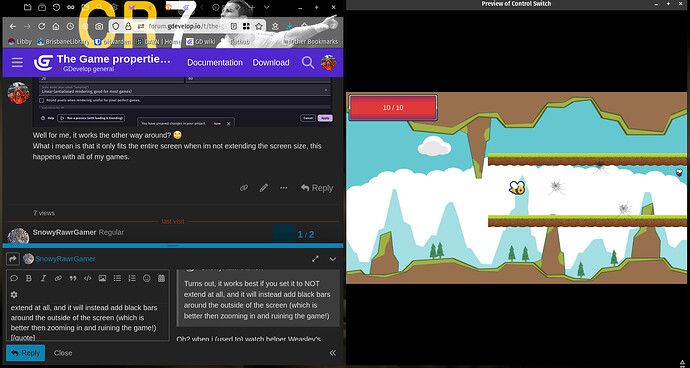
Task: Insert a bulleted list in the composer
Action: (x=117, y=278)
